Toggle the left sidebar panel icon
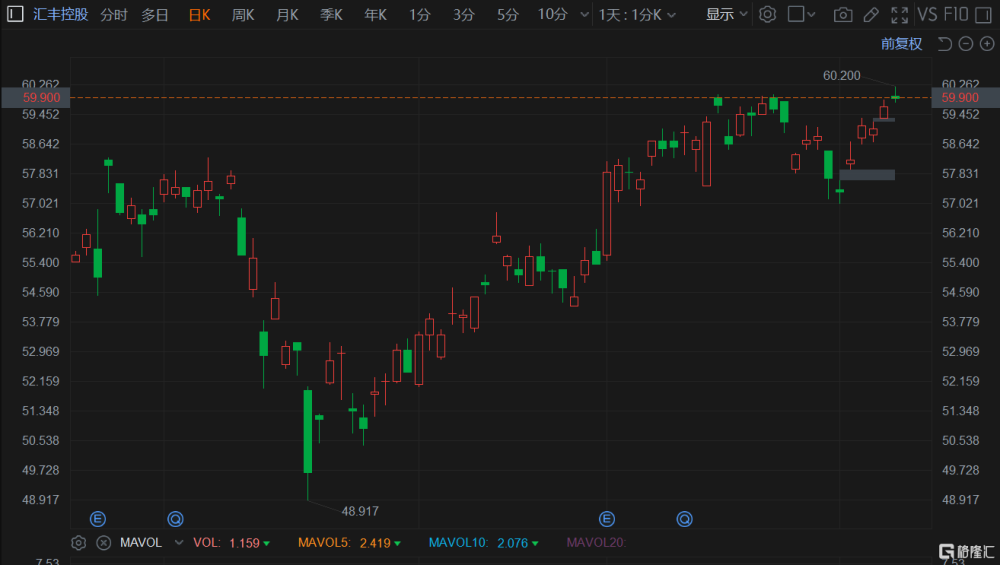 tap(15, 14)
